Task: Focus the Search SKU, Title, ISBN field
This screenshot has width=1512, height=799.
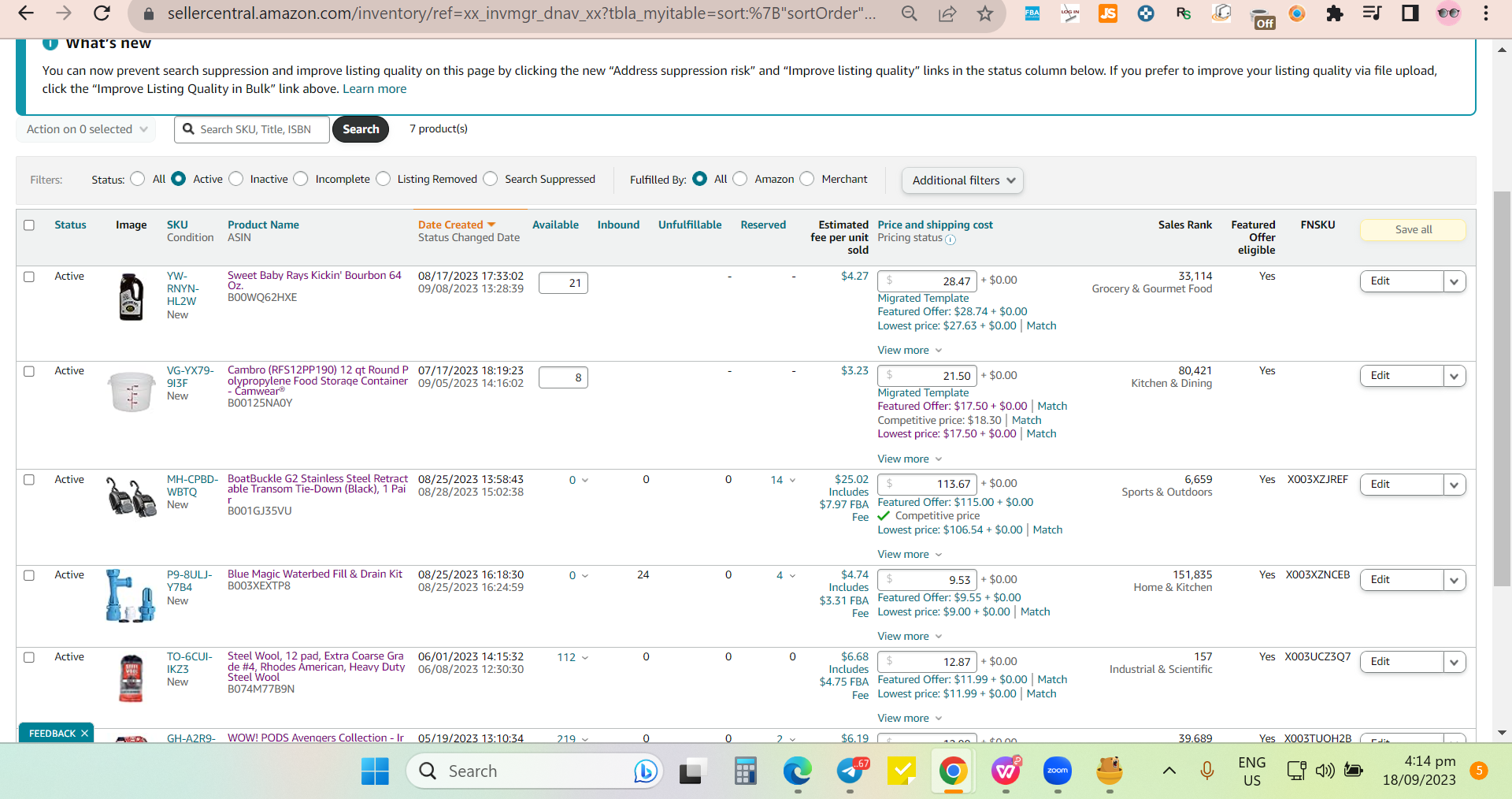Action: pyautogui.click(x=252, y=129)
